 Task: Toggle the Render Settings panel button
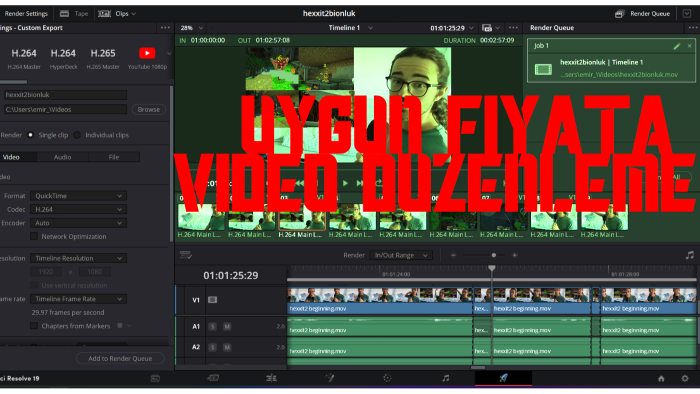(26, 14)
